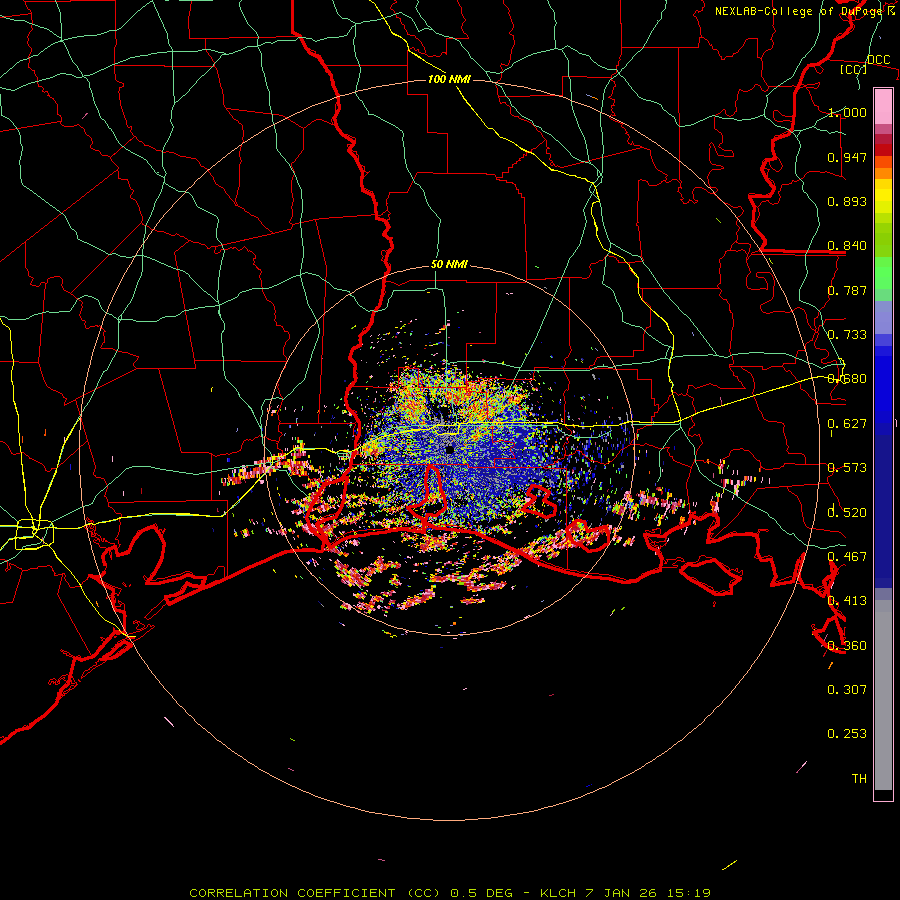Image resolution: width=900 pixels, height=900 pixels.
Task: Click the 0.947 color scale value
Action: [847, 157]
